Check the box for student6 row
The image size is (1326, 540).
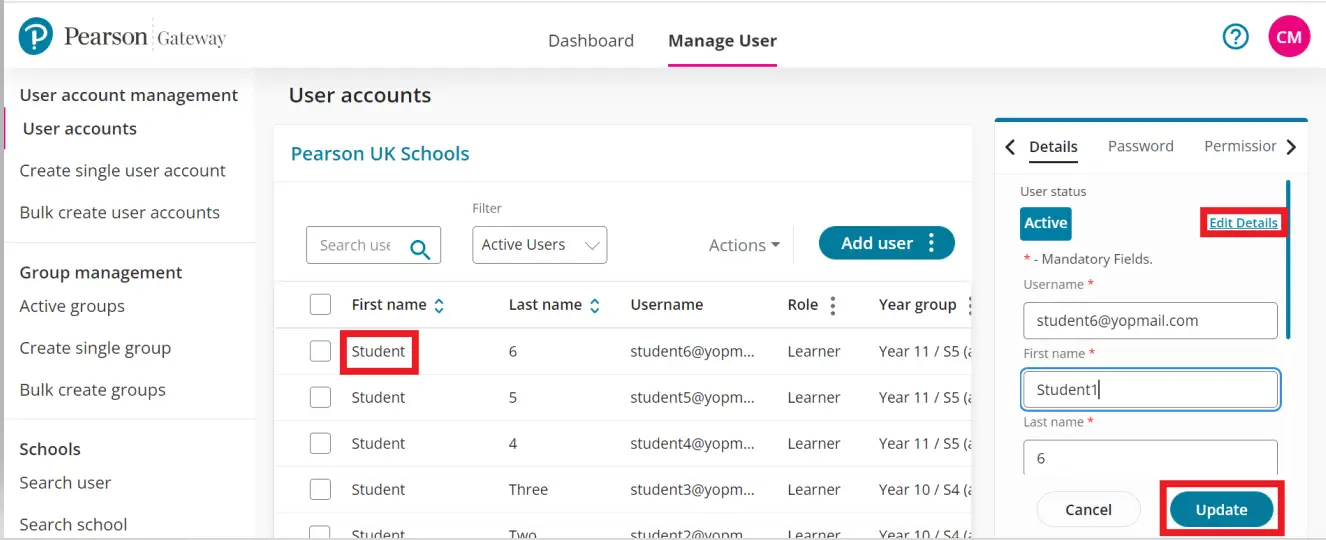point(320,351)
